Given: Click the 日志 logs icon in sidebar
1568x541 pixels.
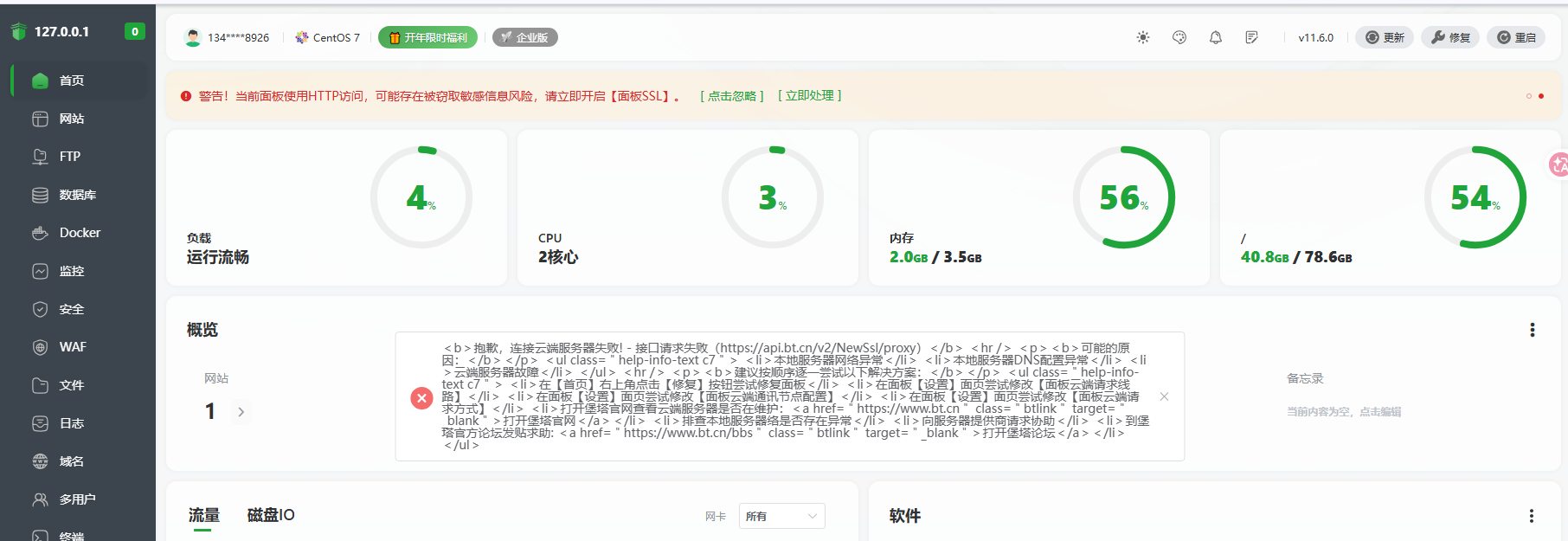Looking at the screenshot, I should tap(40, 423).
